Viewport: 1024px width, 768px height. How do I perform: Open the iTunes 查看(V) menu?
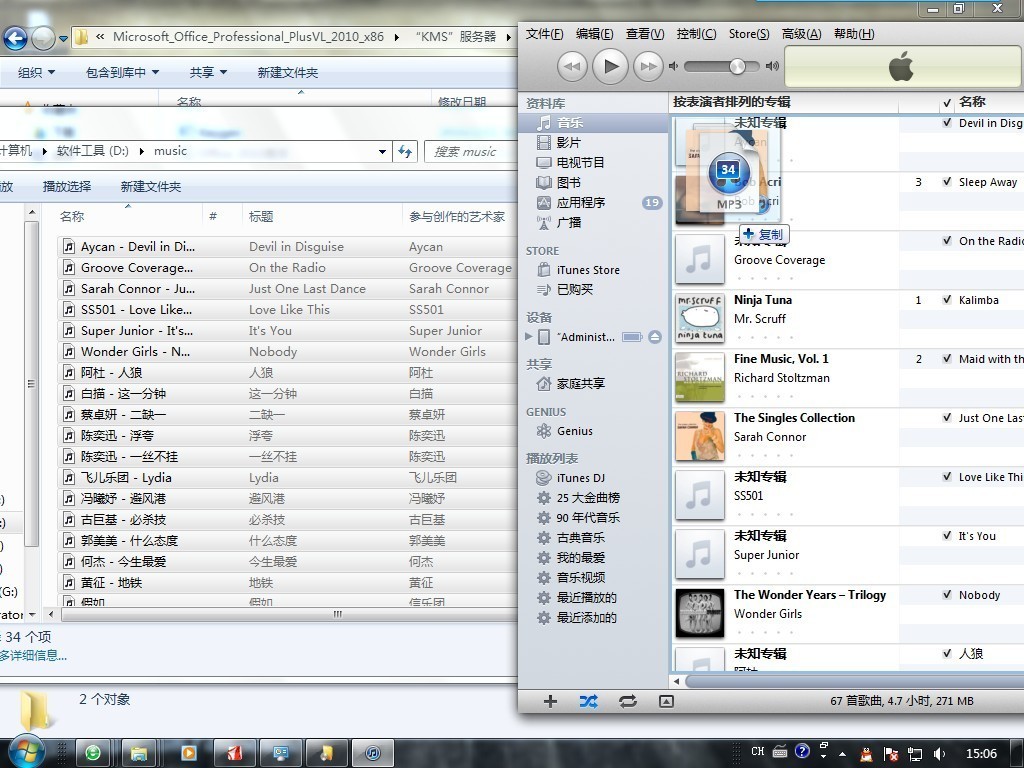(645, 34)
